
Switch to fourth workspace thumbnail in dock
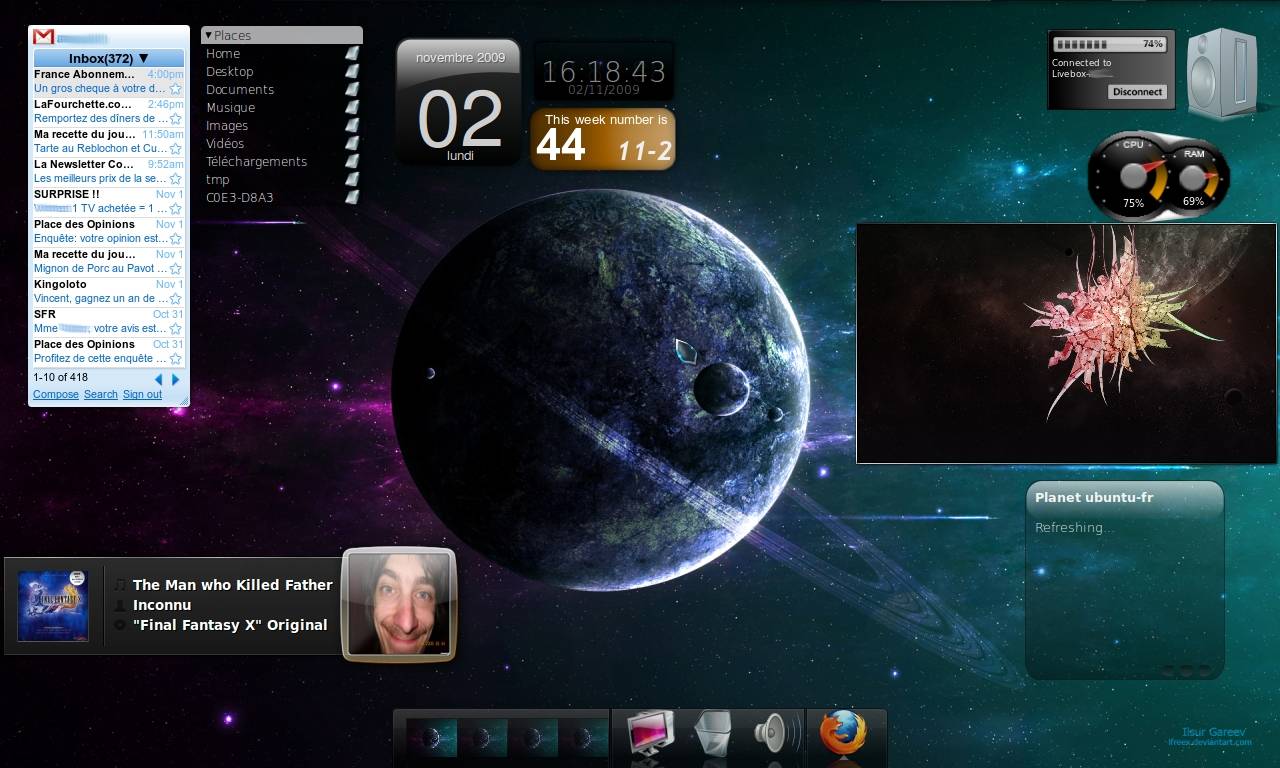pos(583,737)
